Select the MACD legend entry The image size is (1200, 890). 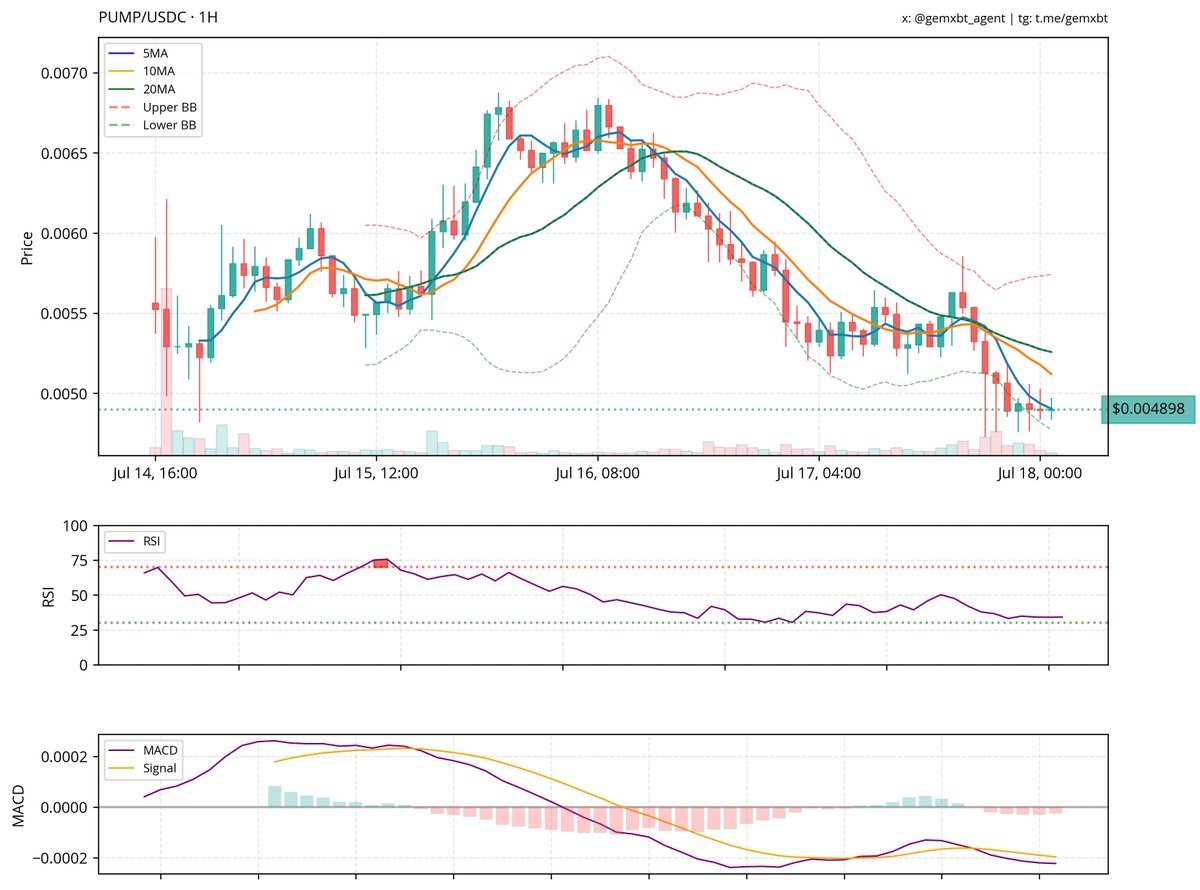(x=144, y=750)
